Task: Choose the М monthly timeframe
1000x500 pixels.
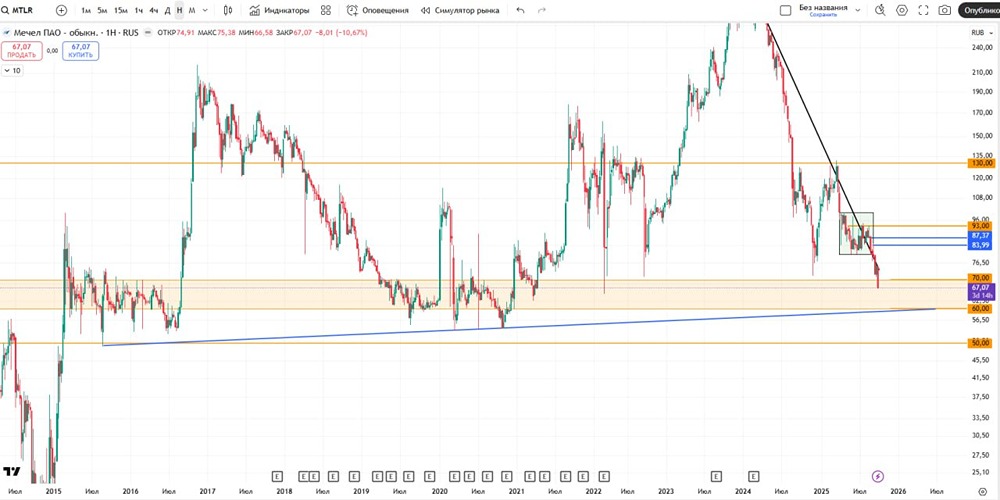Action: tap(192, 10)
